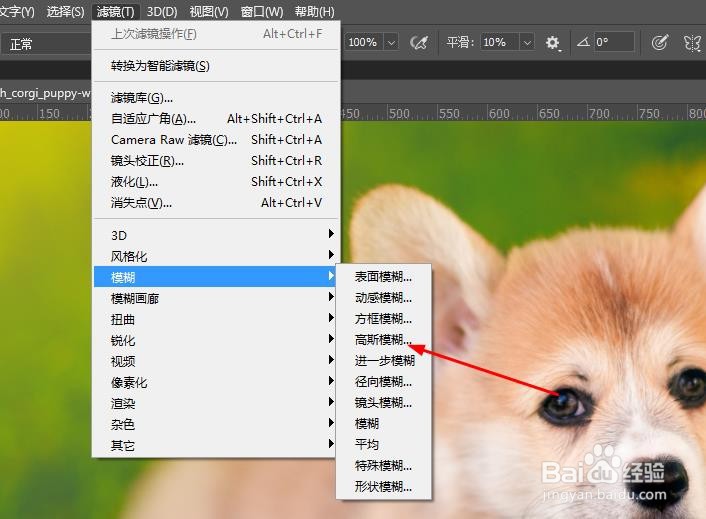Click the airbrush-style build-up icon

coord(419,43)
